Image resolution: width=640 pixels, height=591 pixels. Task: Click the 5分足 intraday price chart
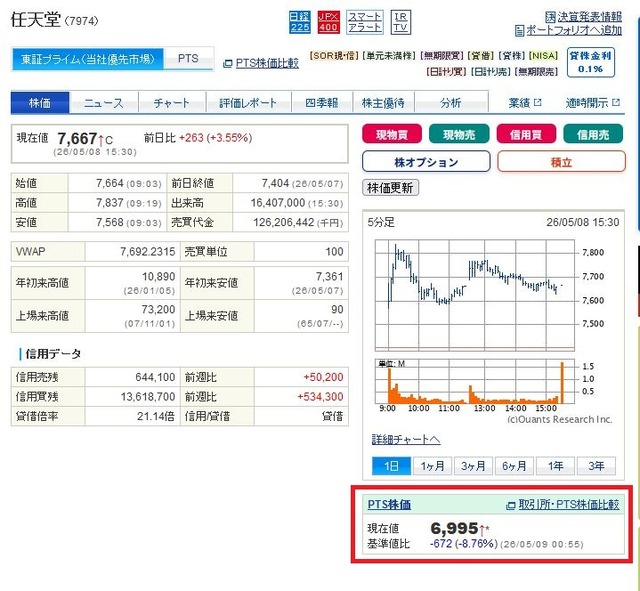pyautogui.click(x=475, y=296)
